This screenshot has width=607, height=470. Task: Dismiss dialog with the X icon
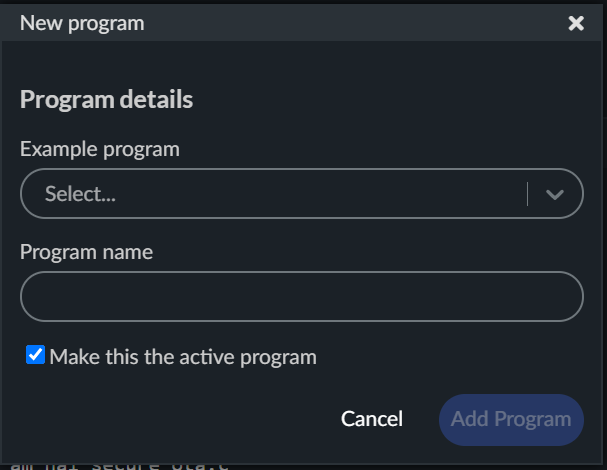coord(576,23)
